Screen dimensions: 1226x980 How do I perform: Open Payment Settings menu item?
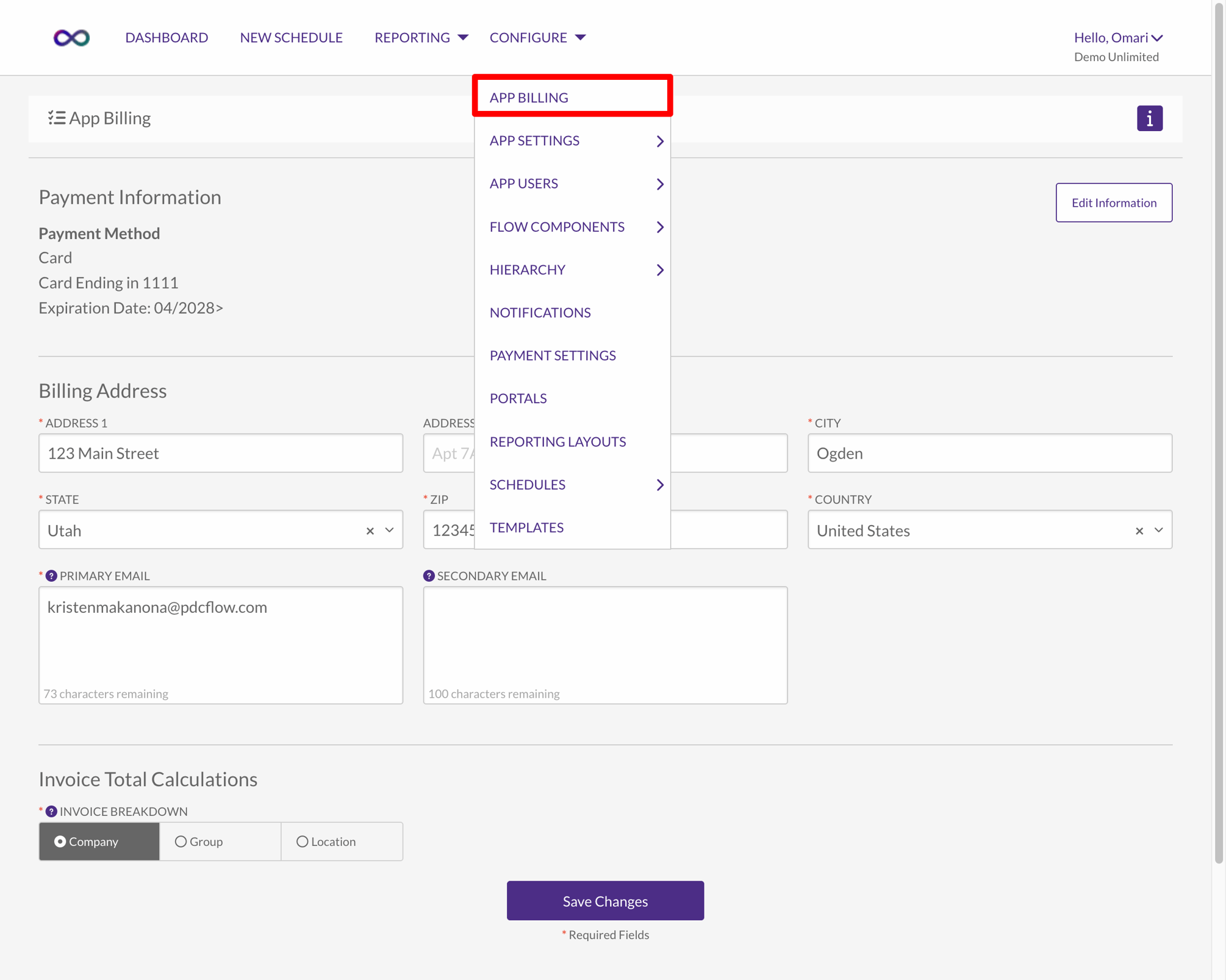572,355
